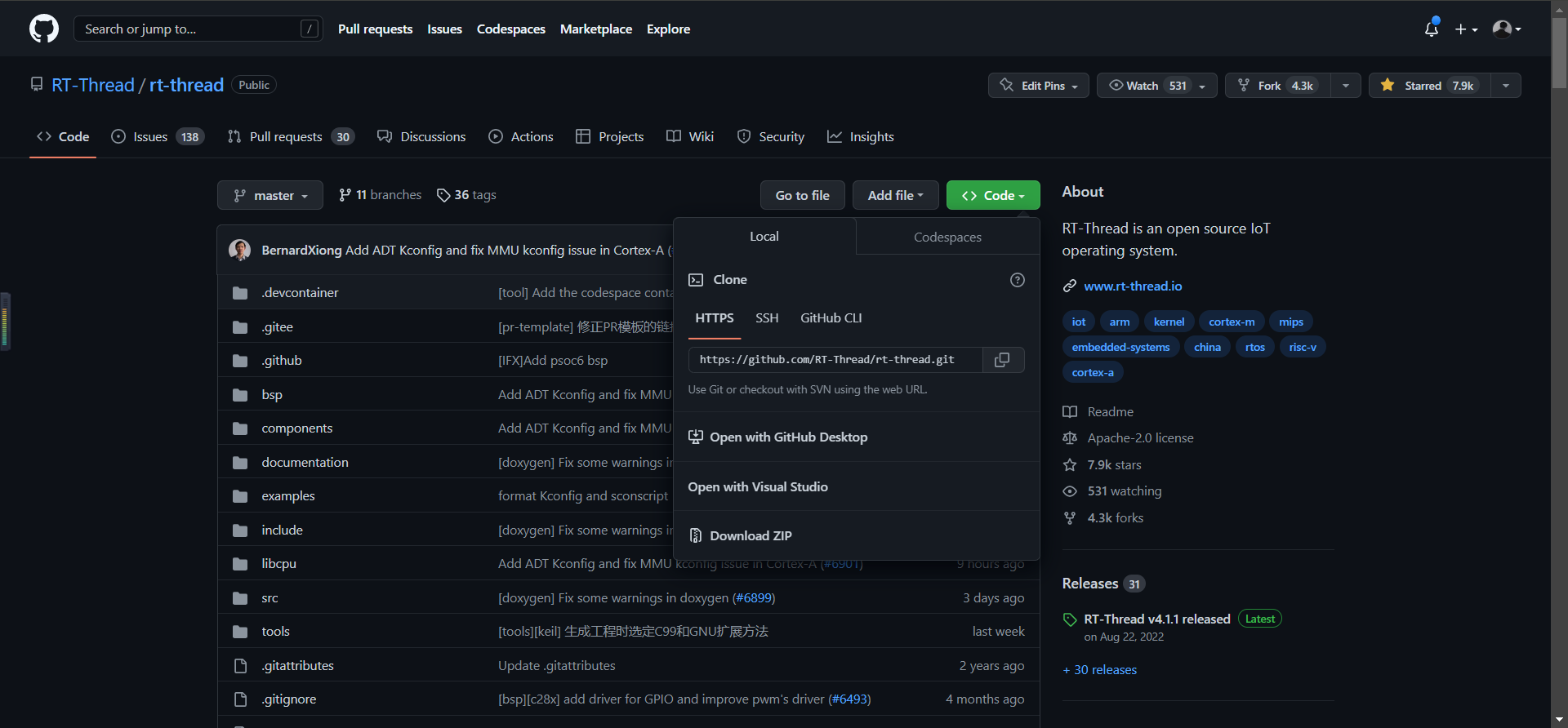Open the Watch notifications dropdown
This screenshot has width=1568, height=728.
pos(1157,86)
